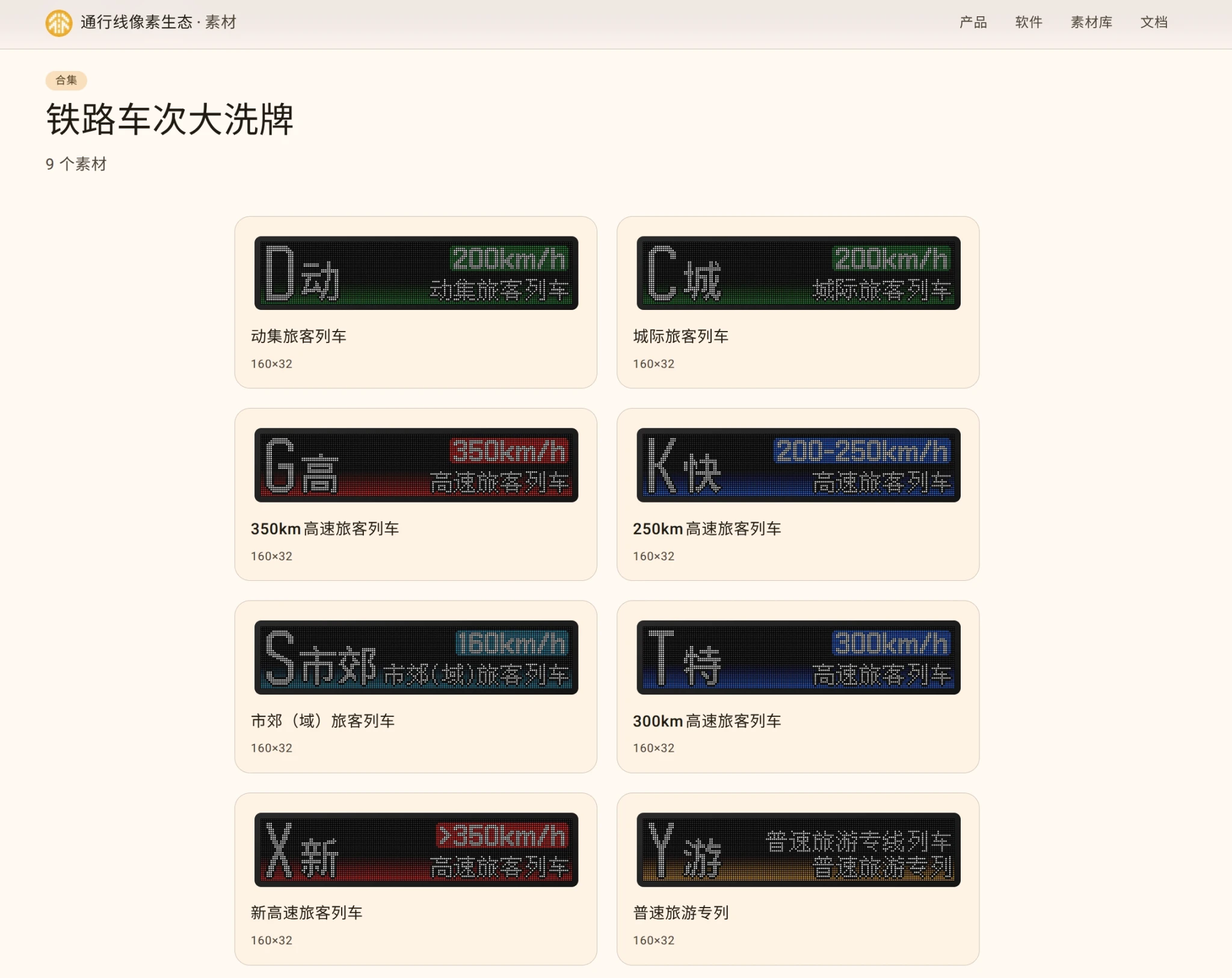Click the 通行线像素生态 · 素材 site title
Screen dimensions: 1232x978
(x=158, y=22)
